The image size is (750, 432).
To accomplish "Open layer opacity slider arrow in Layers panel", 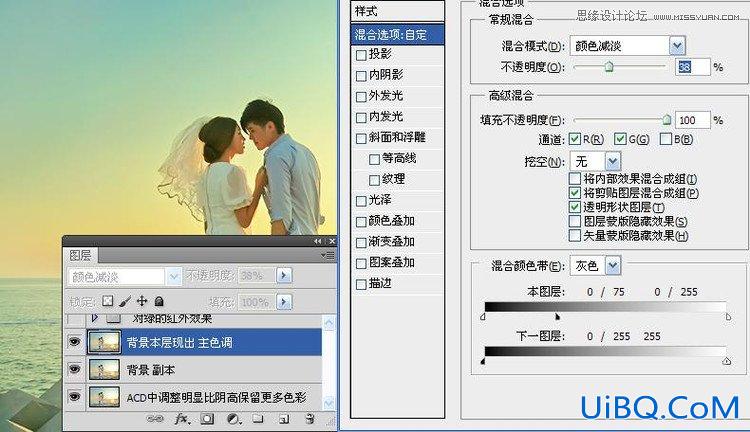I will (x=284, y=276).
